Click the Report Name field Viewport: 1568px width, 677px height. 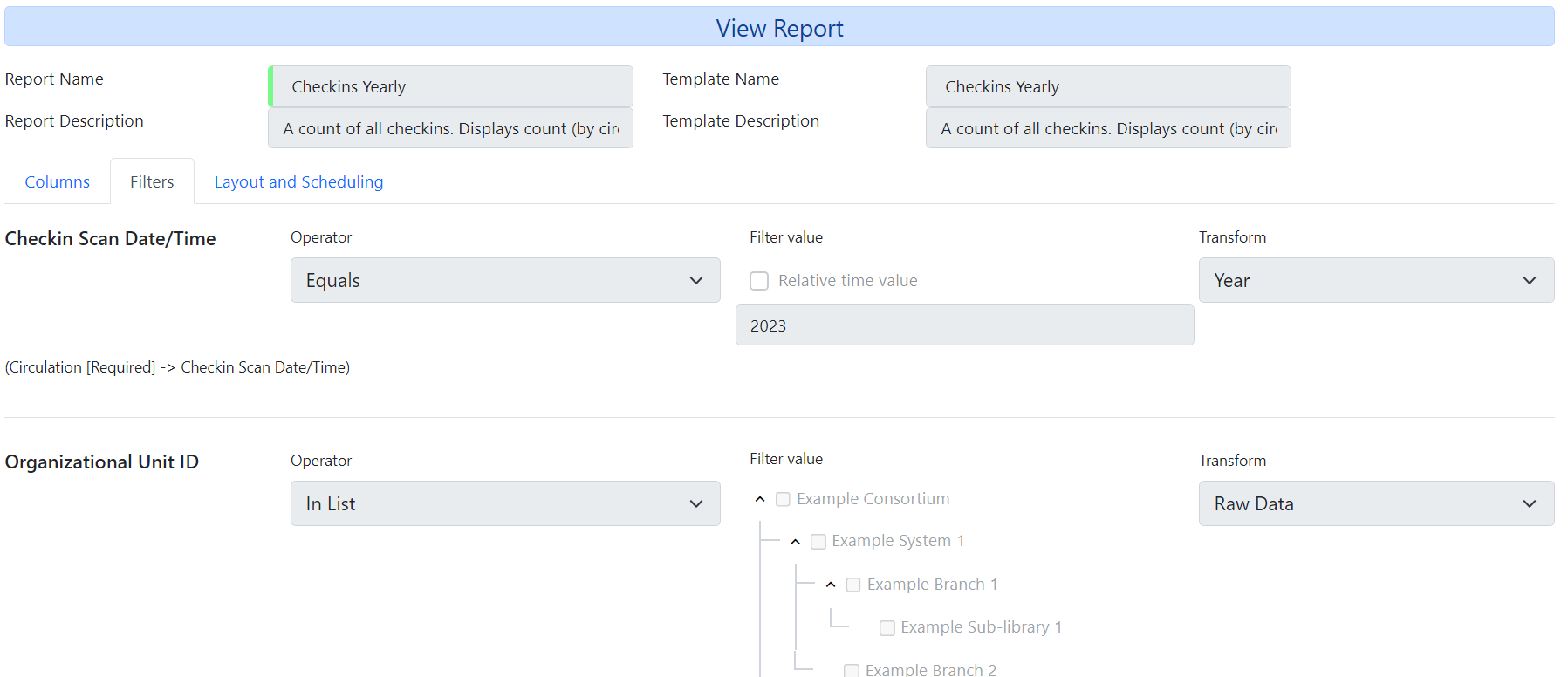click(x=450, y=86)
